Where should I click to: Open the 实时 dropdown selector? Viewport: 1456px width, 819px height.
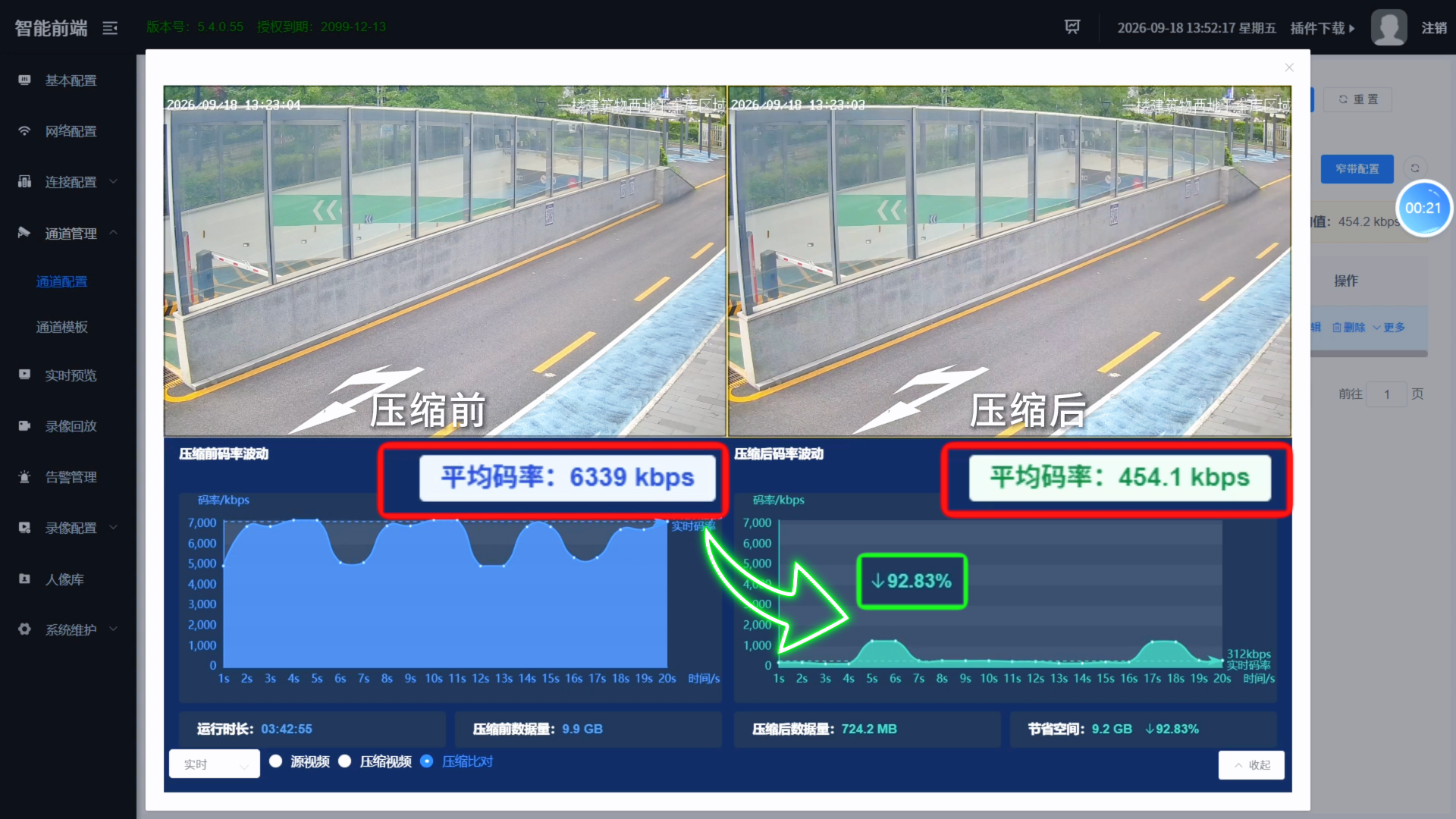pyautogui.click(x=215, y=764)
